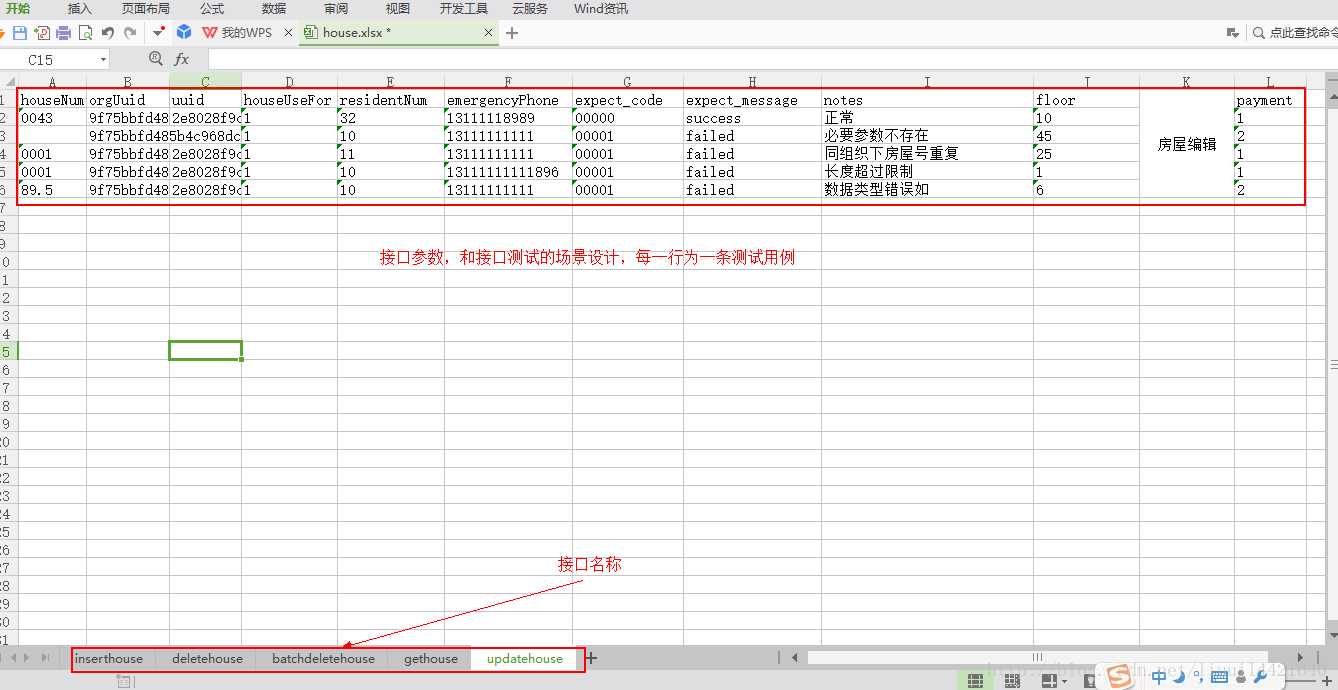Click the horizontal scrollbar right arrow
The height and width of the screenshot is (690, 1338).
[1300, 658]
